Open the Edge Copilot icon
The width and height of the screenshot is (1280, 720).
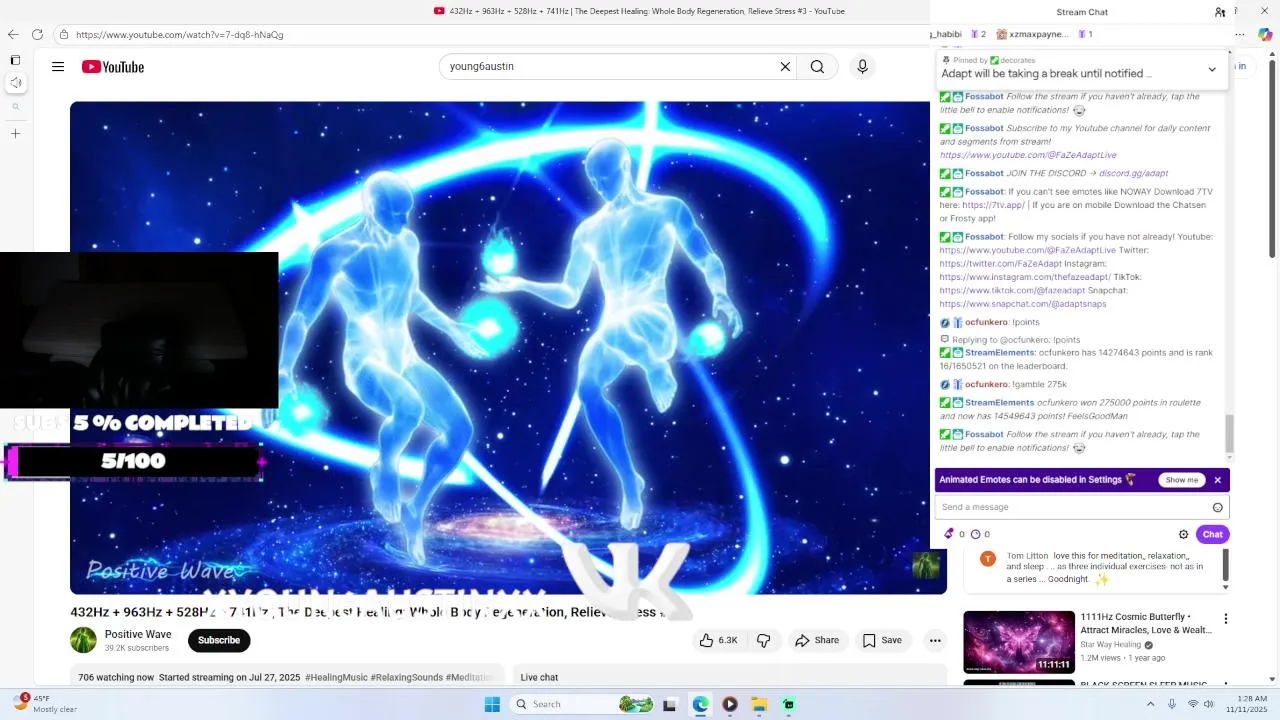(1265, 34)
